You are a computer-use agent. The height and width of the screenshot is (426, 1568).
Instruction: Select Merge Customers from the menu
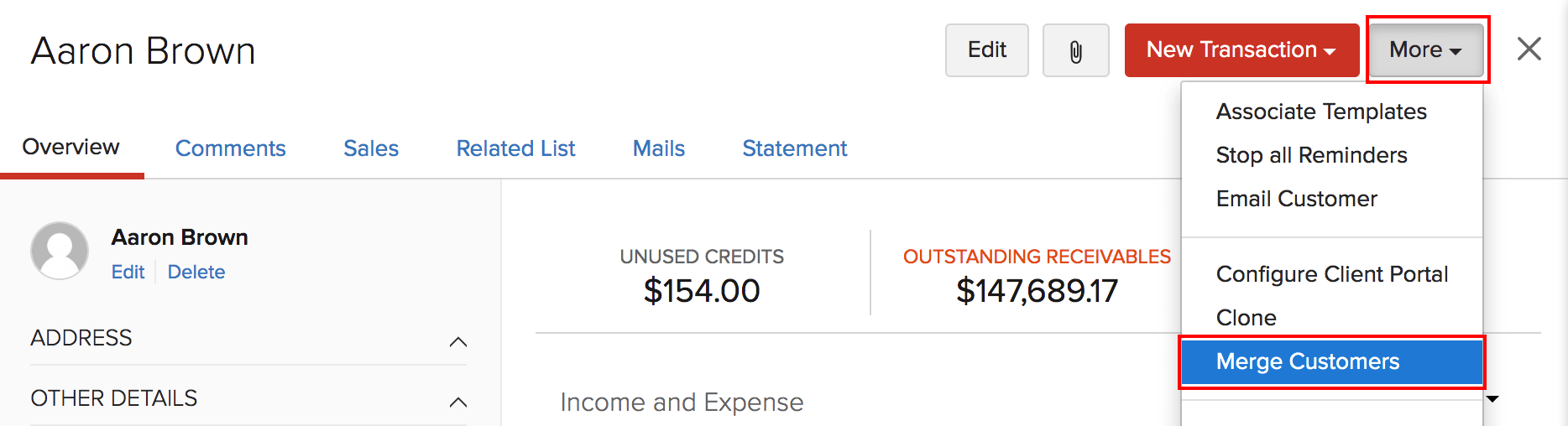(x=1307, y=361)
